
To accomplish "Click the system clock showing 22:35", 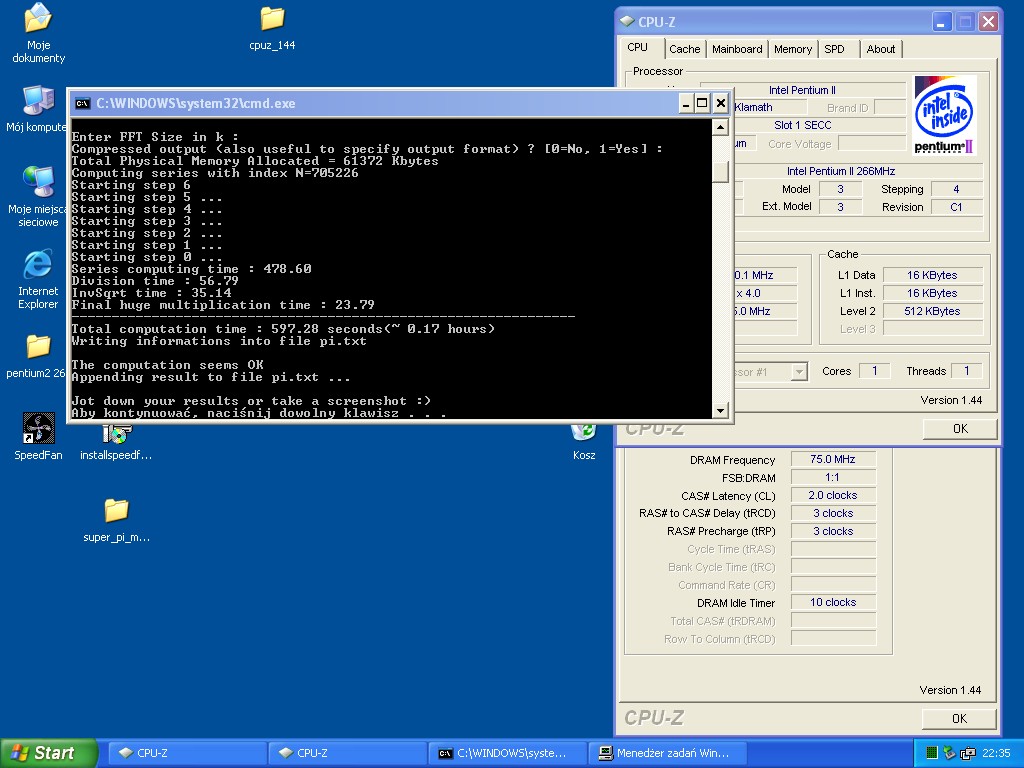I will point(996,753).
